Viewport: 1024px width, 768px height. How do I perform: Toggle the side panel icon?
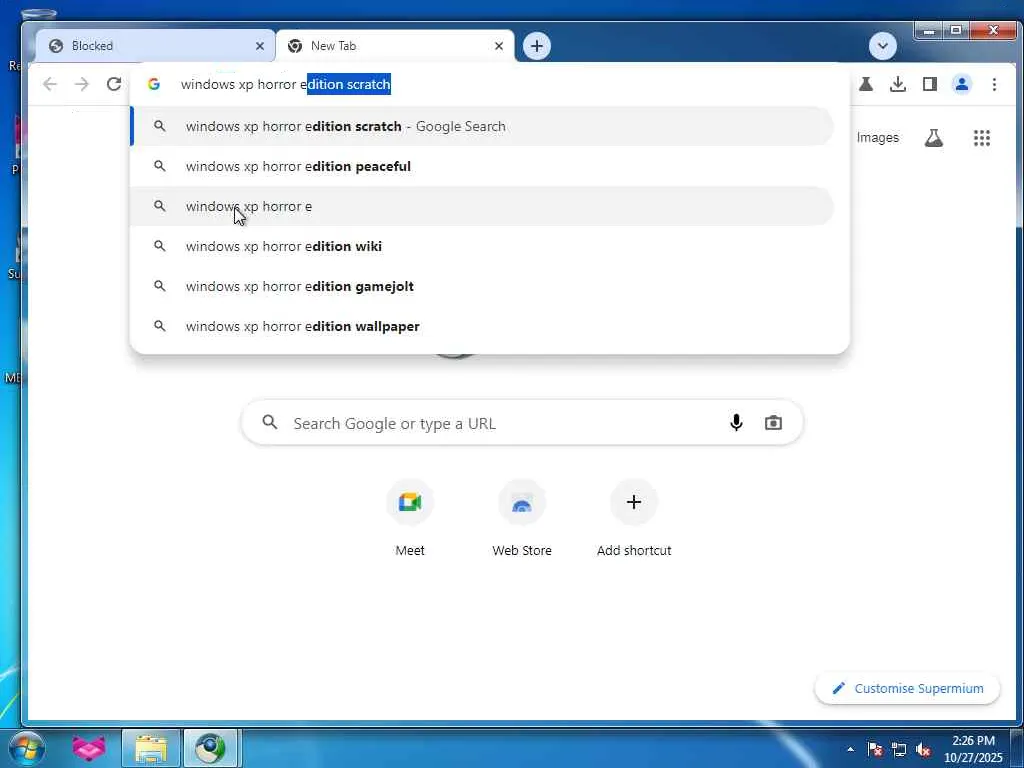tap(930, 84)
